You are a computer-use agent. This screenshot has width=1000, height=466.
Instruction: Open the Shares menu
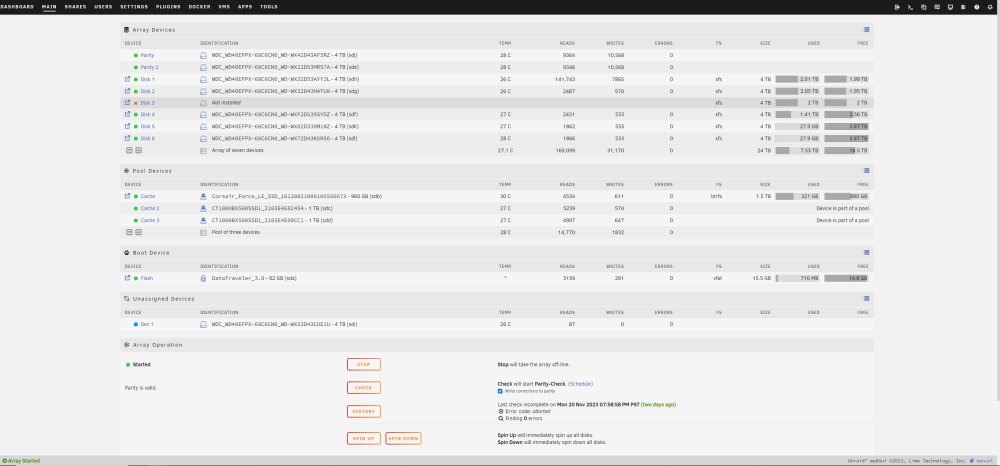tap(75, 7)
